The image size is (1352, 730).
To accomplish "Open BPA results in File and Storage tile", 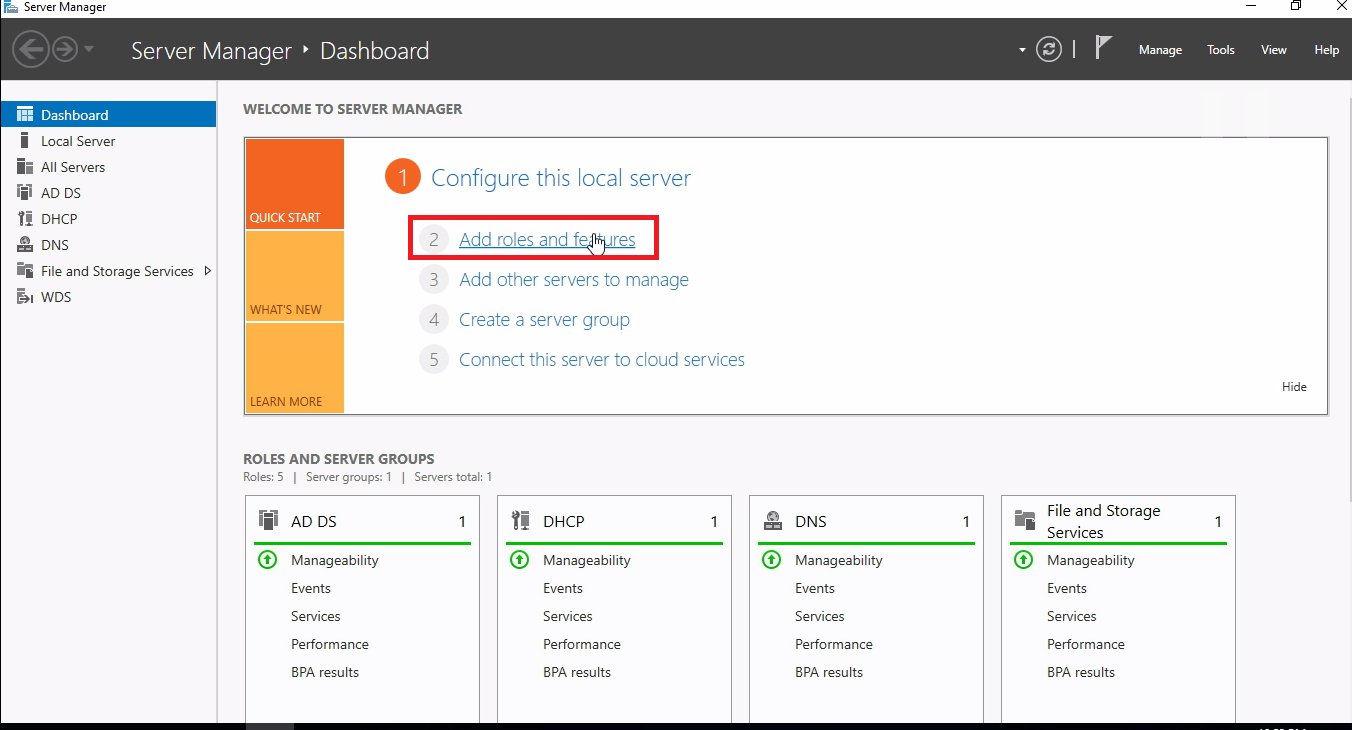I will coord(1081,672).
